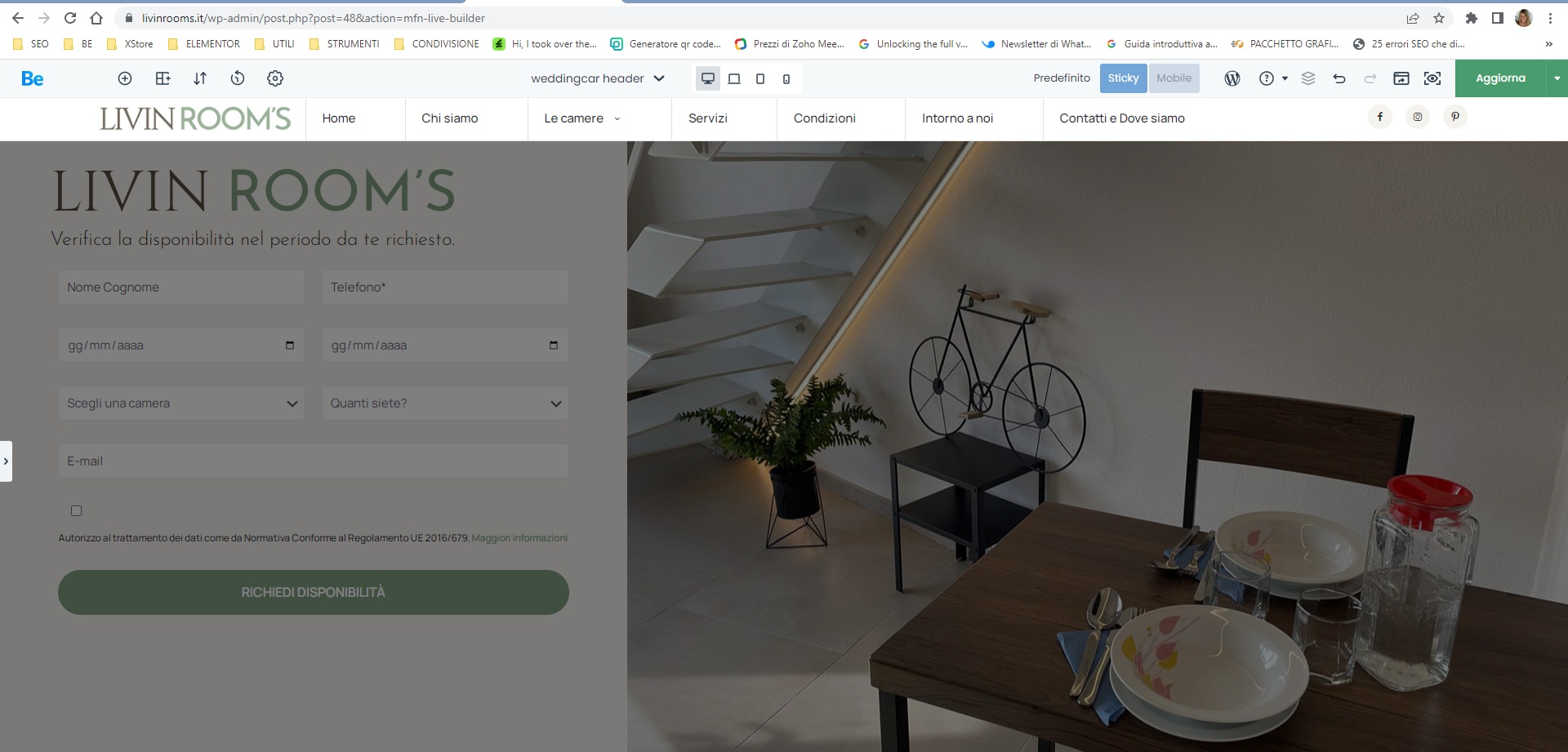Screen dimensions: 1568x752
Task: Open the Chrome profile avatar
Action: (1524, 18)
